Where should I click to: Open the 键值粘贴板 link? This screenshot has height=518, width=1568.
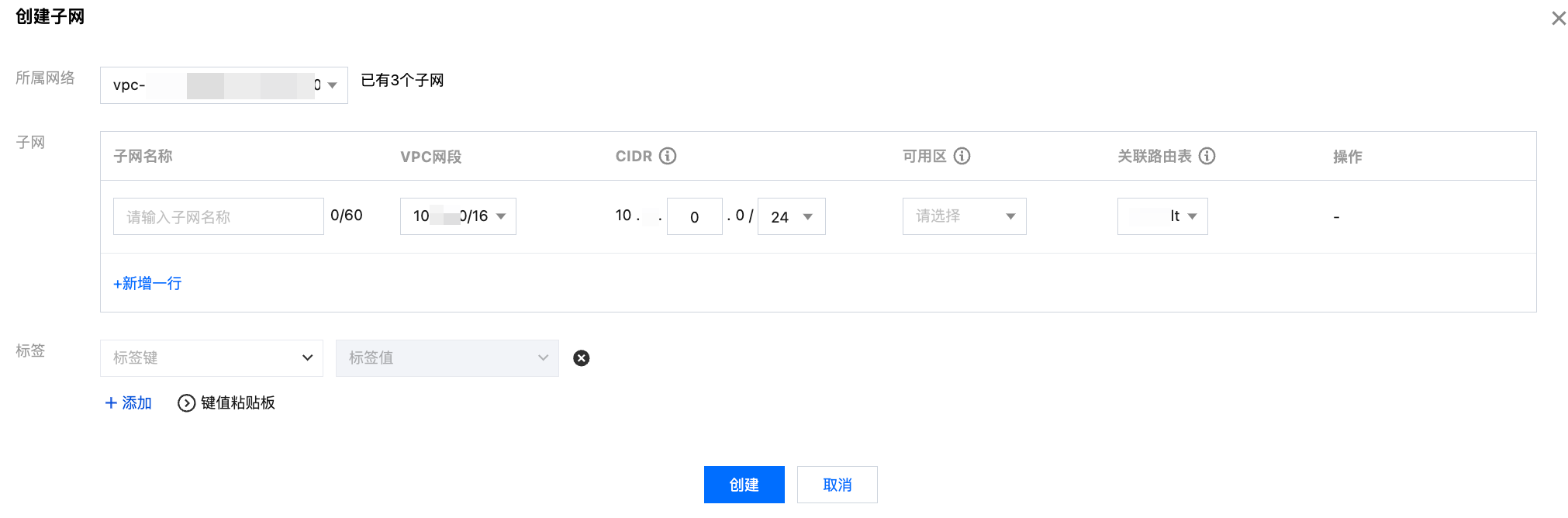point(237,403)
